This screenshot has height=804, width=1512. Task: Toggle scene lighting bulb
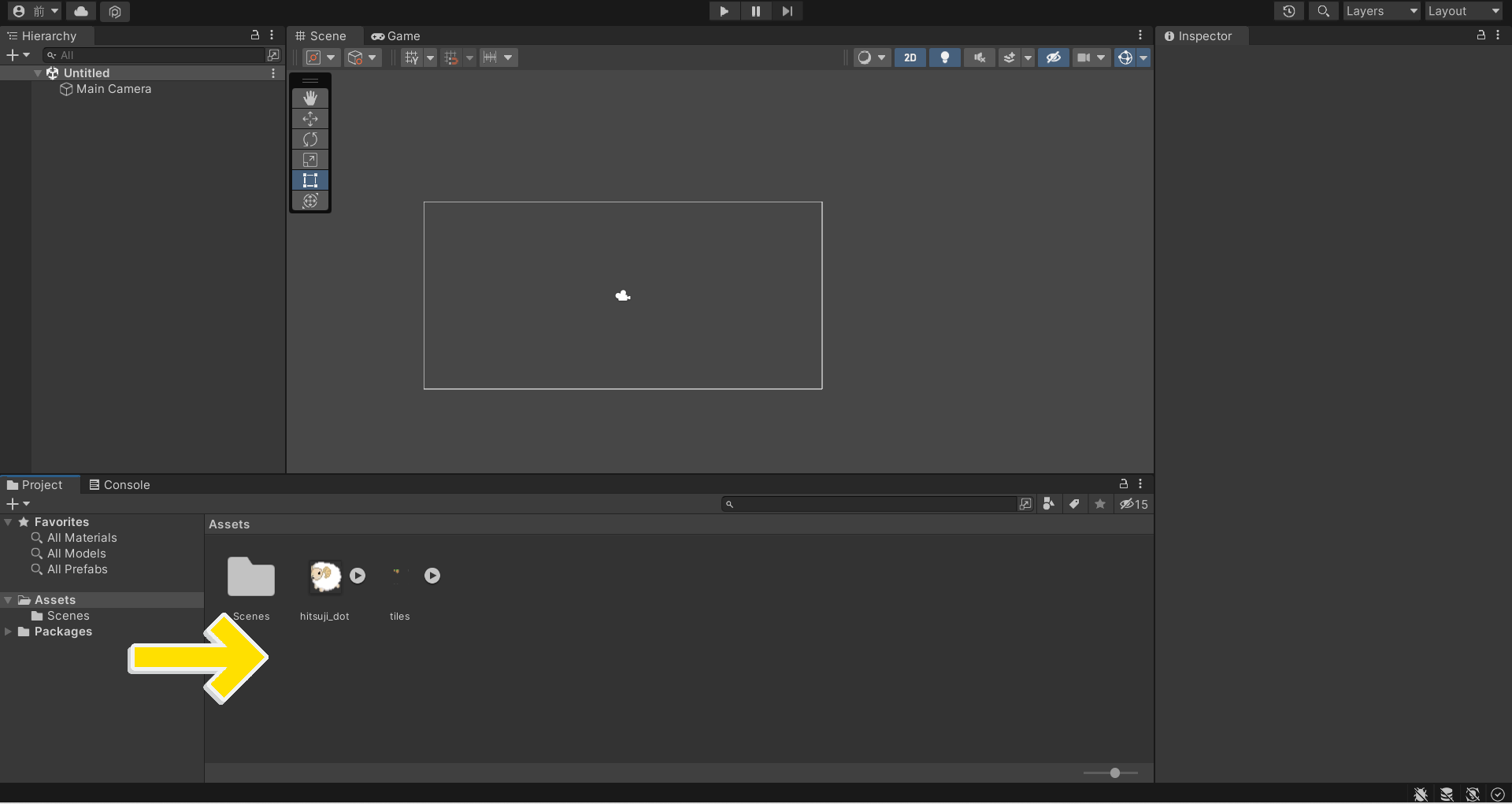(x=944, y=57)
